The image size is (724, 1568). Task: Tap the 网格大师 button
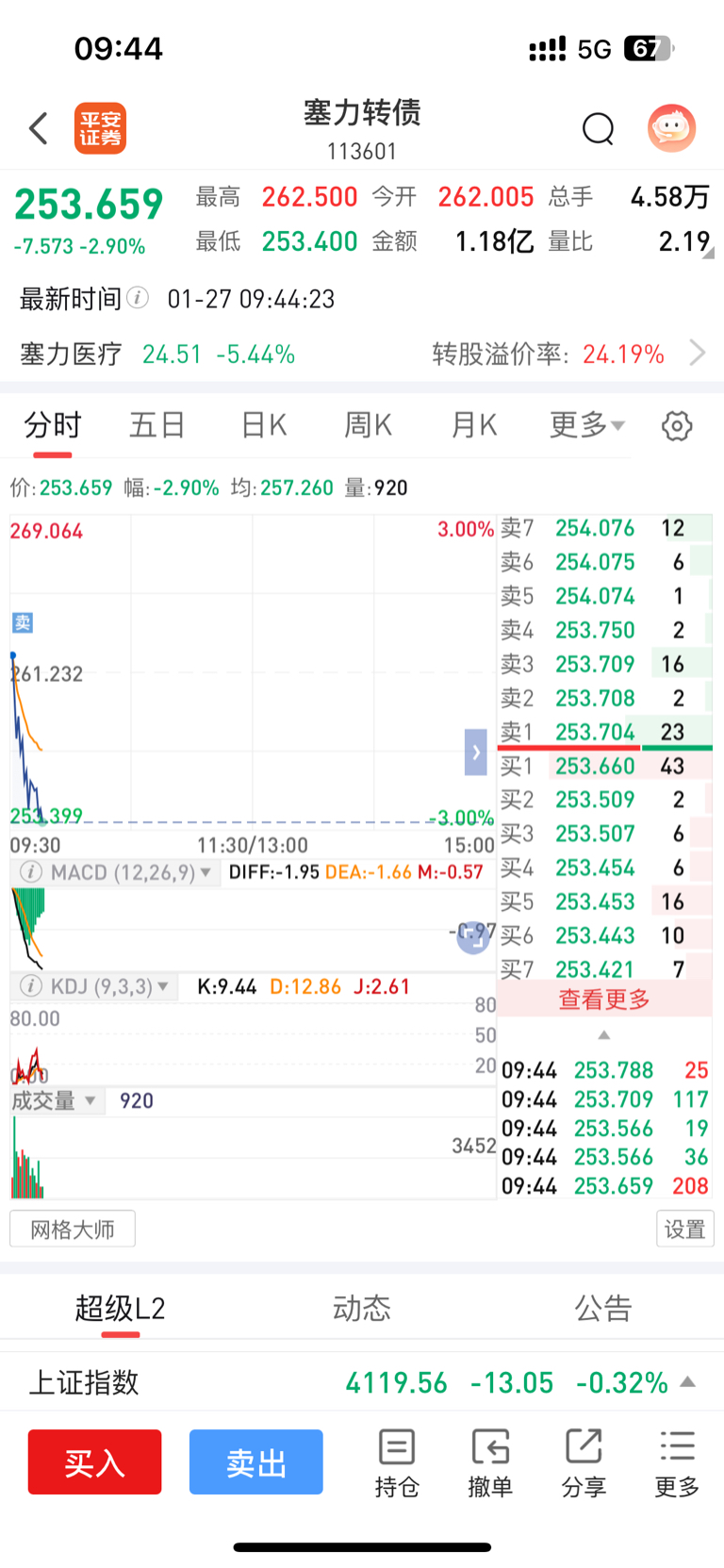tap(73, 1230)
